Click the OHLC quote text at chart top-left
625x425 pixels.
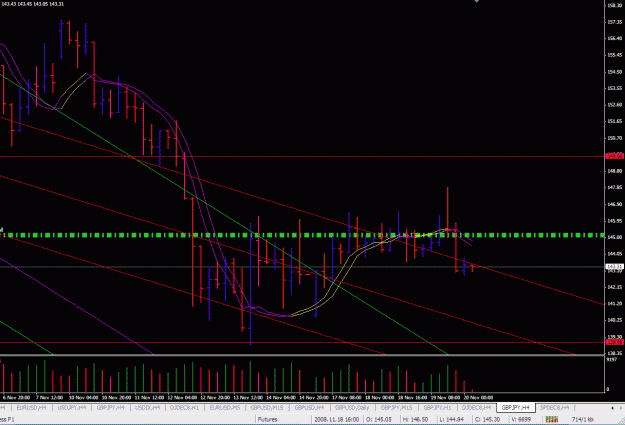[x=32, y=4]
